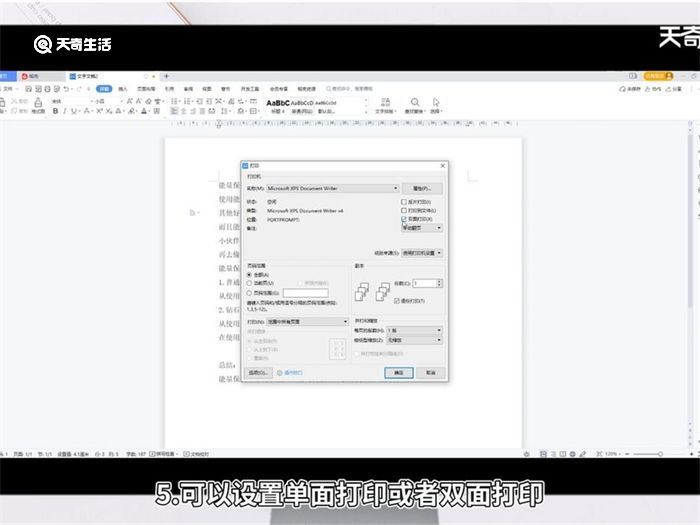Toggle the collate copies checkbox

click(396, 301)
